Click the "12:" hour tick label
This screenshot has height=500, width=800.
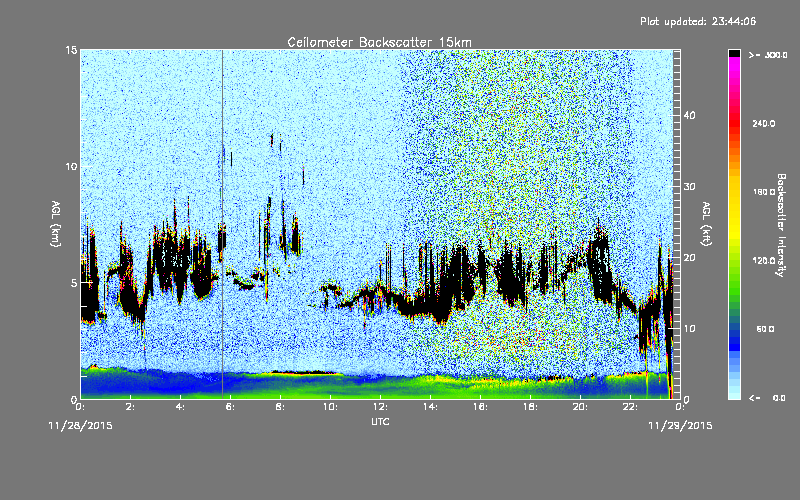point(380,407)
